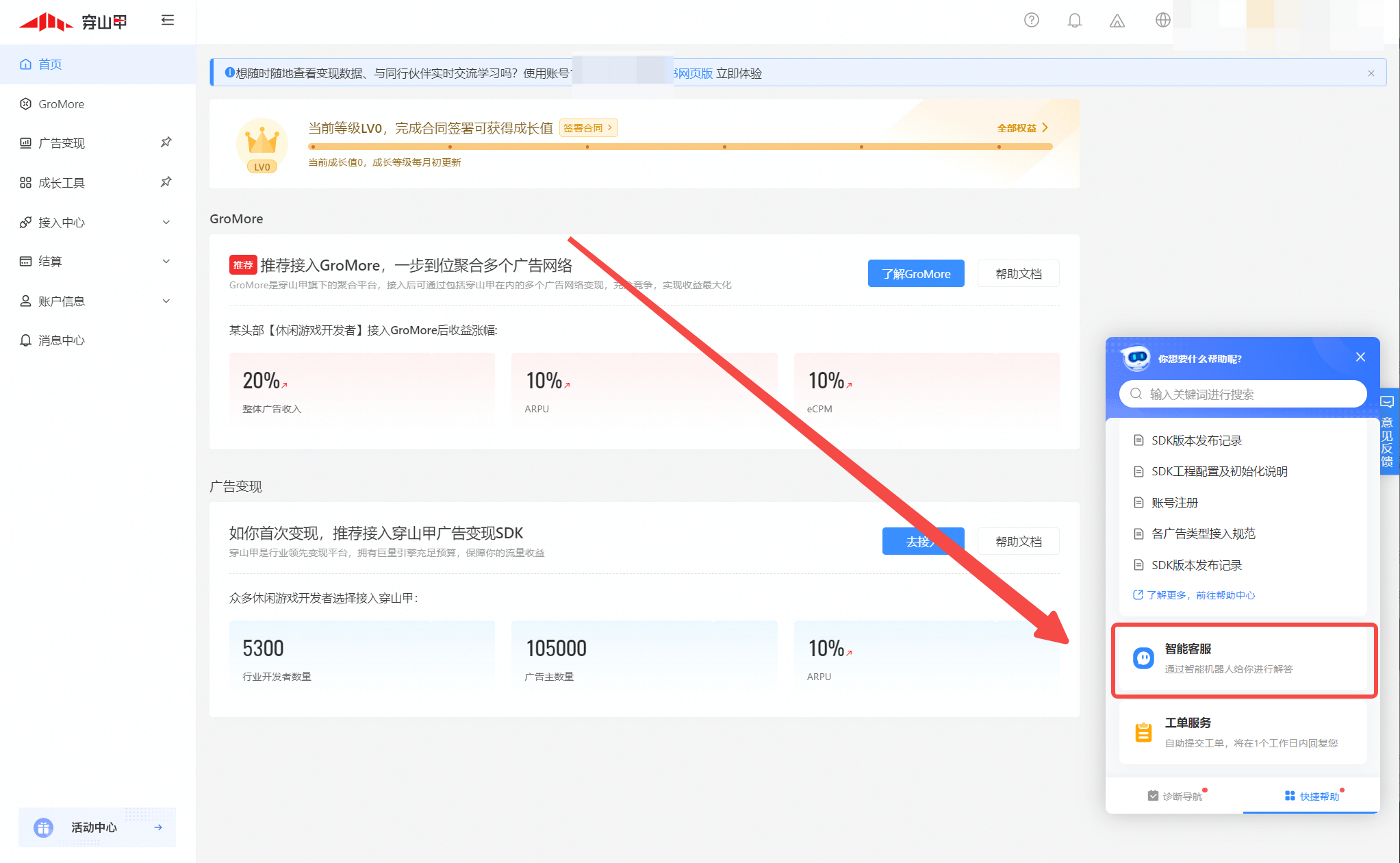Pin the 成长工具 menu item
The width and height of the screenshot is (1400, 863).
coord(166,182)
